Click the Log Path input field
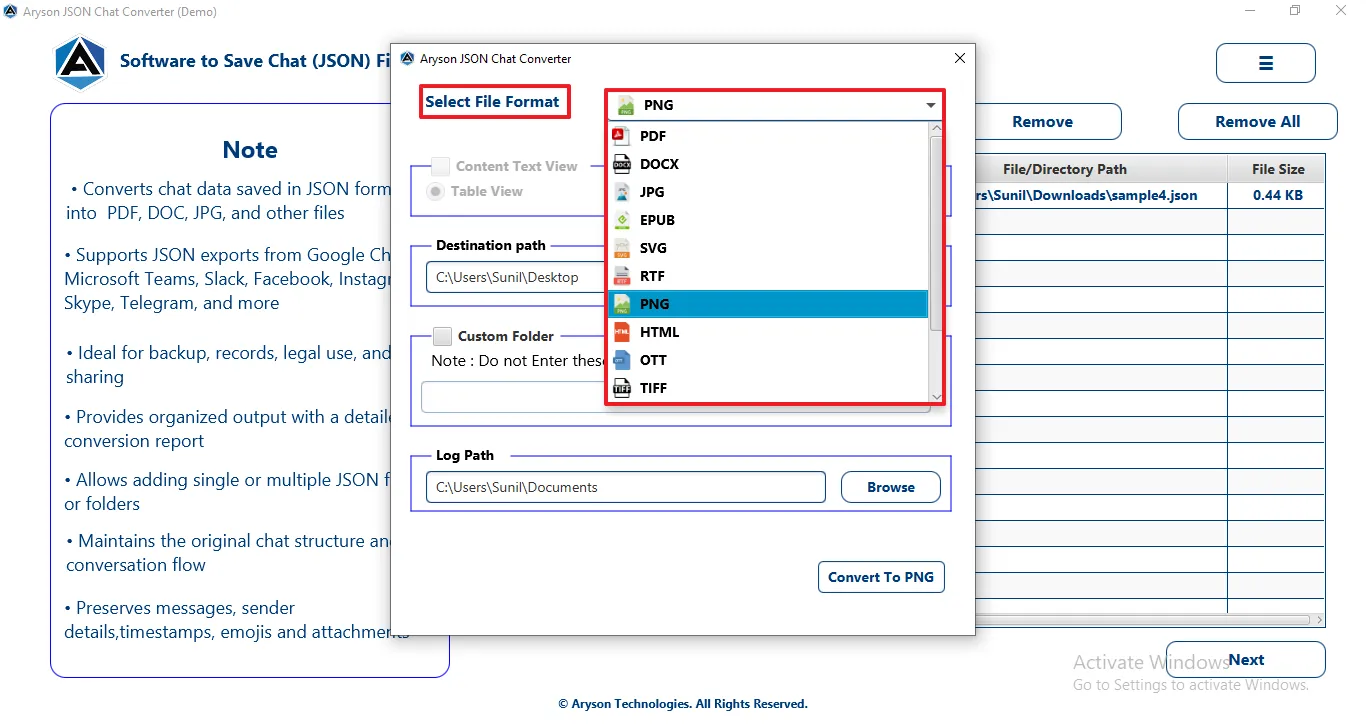 point(626,487)
